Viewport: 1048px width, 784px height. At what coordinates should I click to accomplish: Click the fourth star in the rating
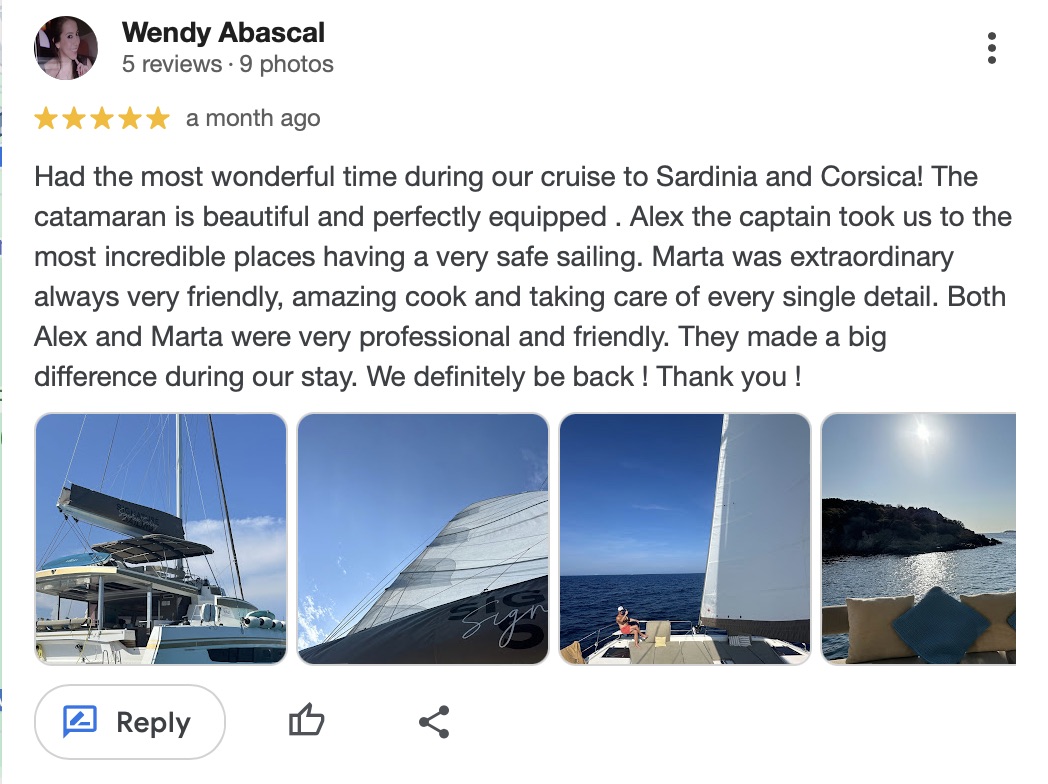130,119
